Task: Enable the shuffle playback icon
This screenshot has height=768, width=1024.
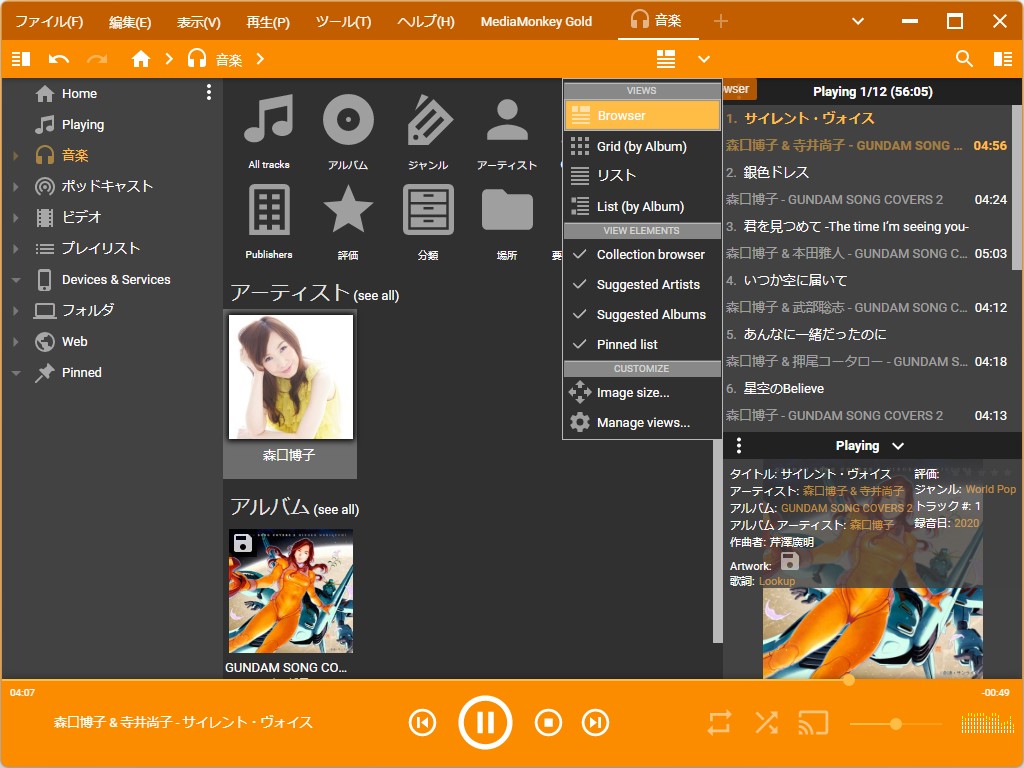Action: point(766,722)
